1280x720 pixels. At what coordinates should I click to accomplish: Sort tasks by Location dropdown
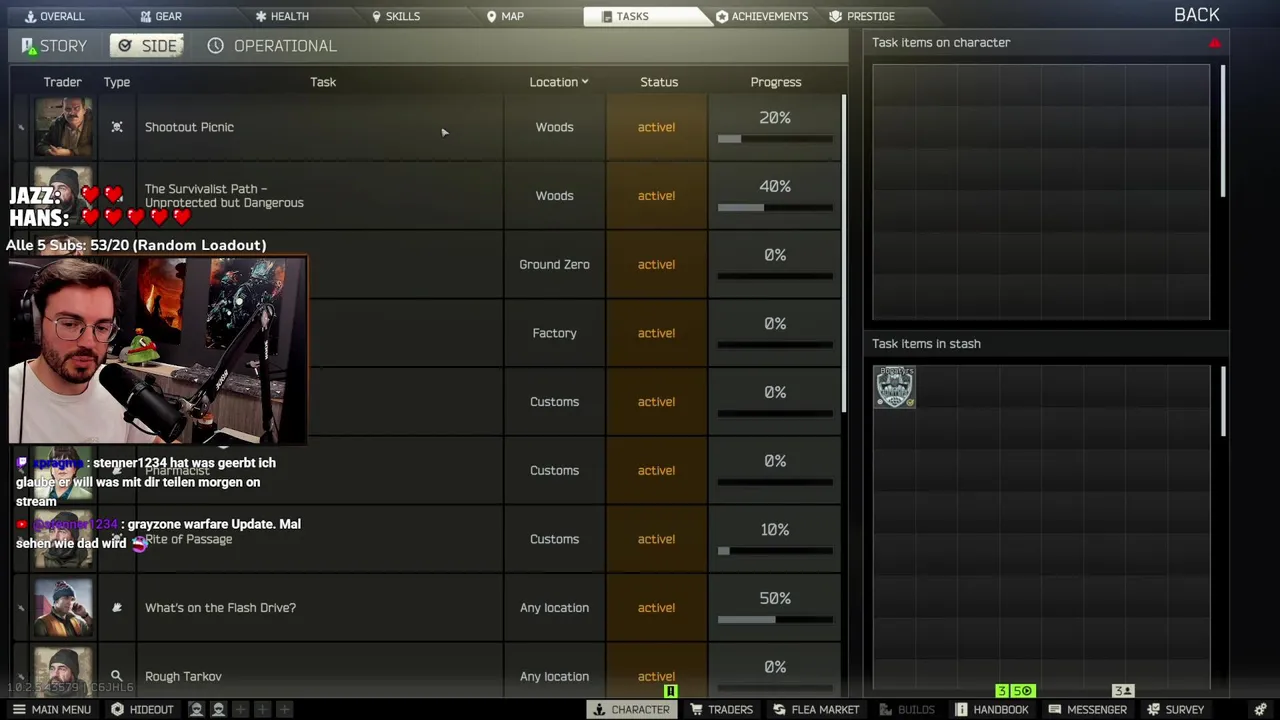[x=558, y=82]
